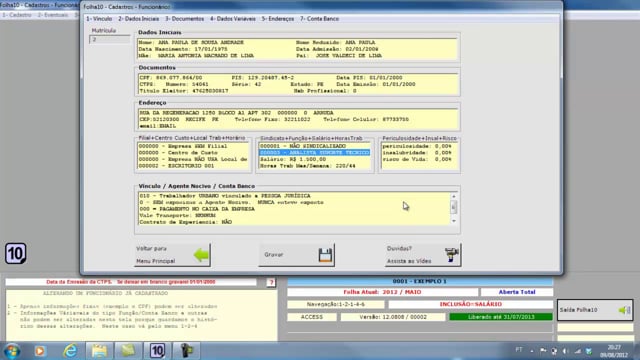Click the volume icon in system tray
640x360 pixels.
tap(565, 351)
